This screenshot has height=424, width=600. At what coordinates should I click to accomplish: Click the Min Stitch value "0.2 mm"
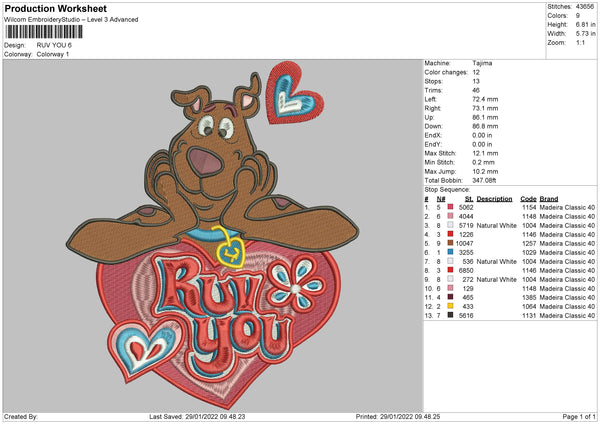pos(484,162)
